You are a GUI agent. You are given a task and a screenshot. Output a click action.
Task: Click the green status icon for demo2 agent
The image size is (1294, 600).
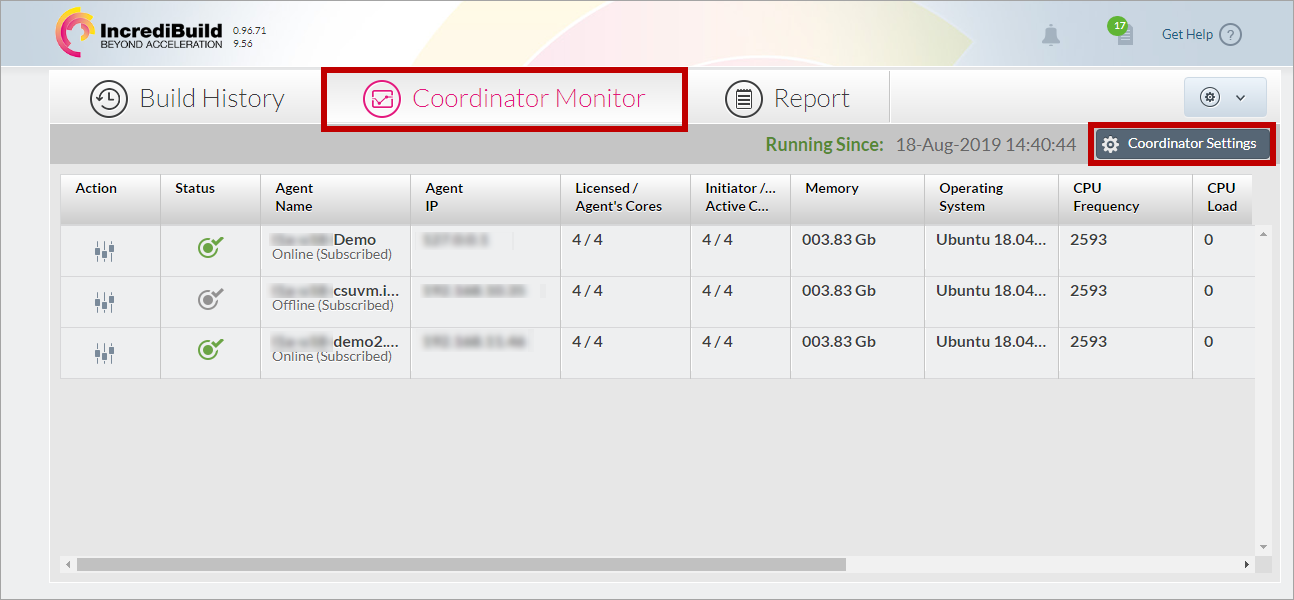click(x=210, y=349)
